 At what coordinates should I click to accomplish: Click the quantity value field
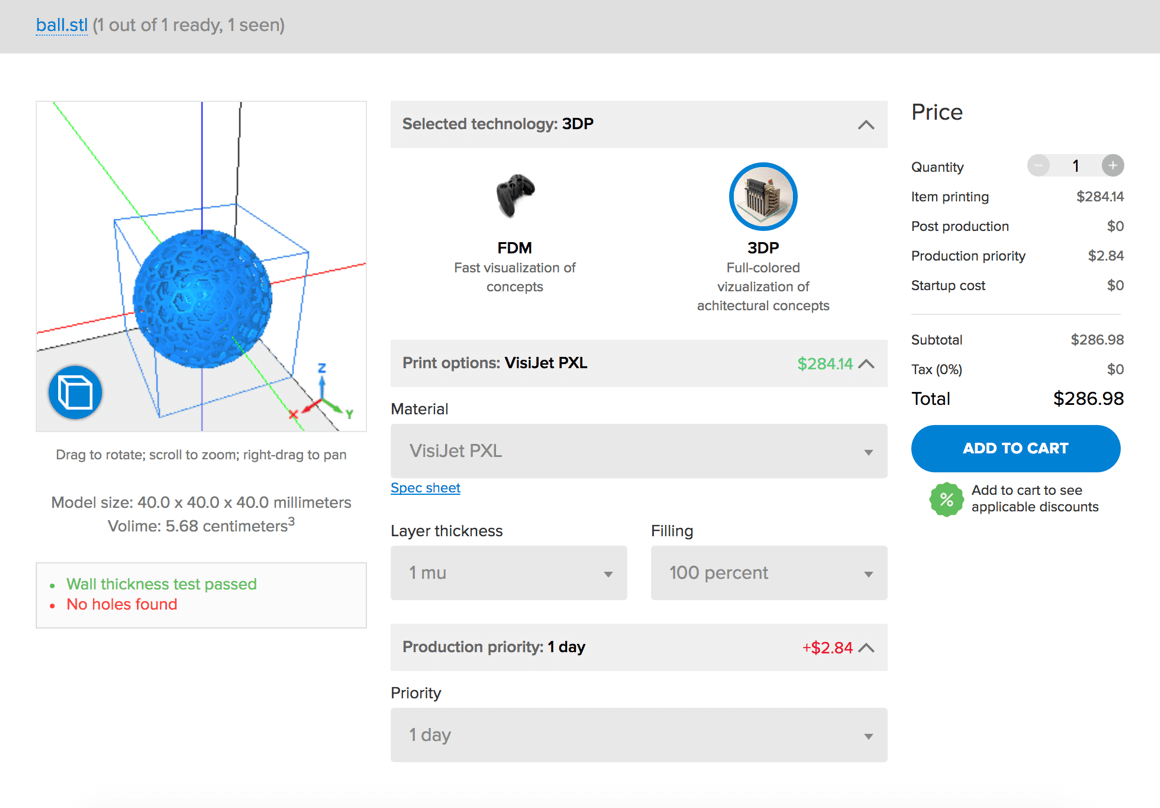[1075, 166]
